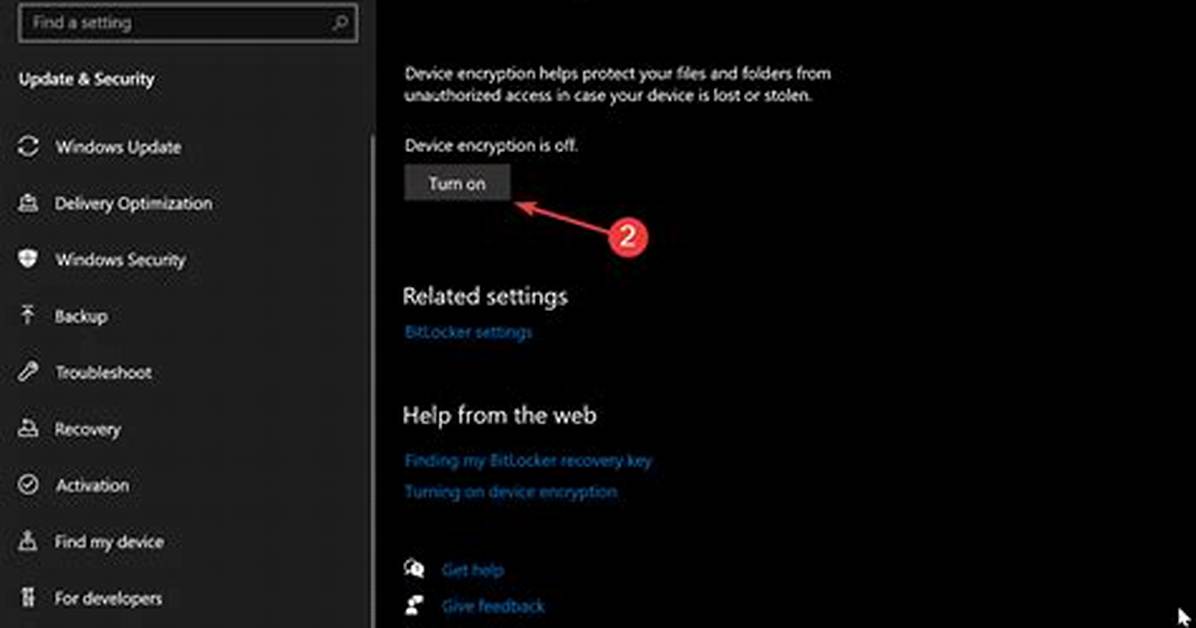Click the Recovery icon

click(x=28, y=428)
